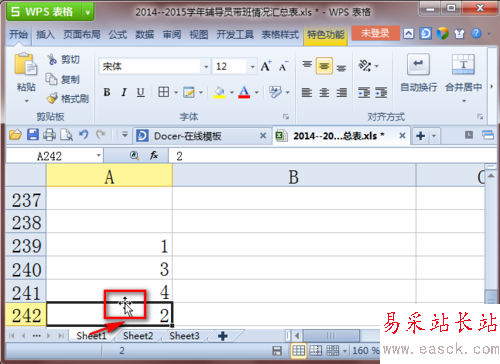This screenshot has height=364, width=500.
Task: Align text to bottom
Action: [x=341, y=67]
